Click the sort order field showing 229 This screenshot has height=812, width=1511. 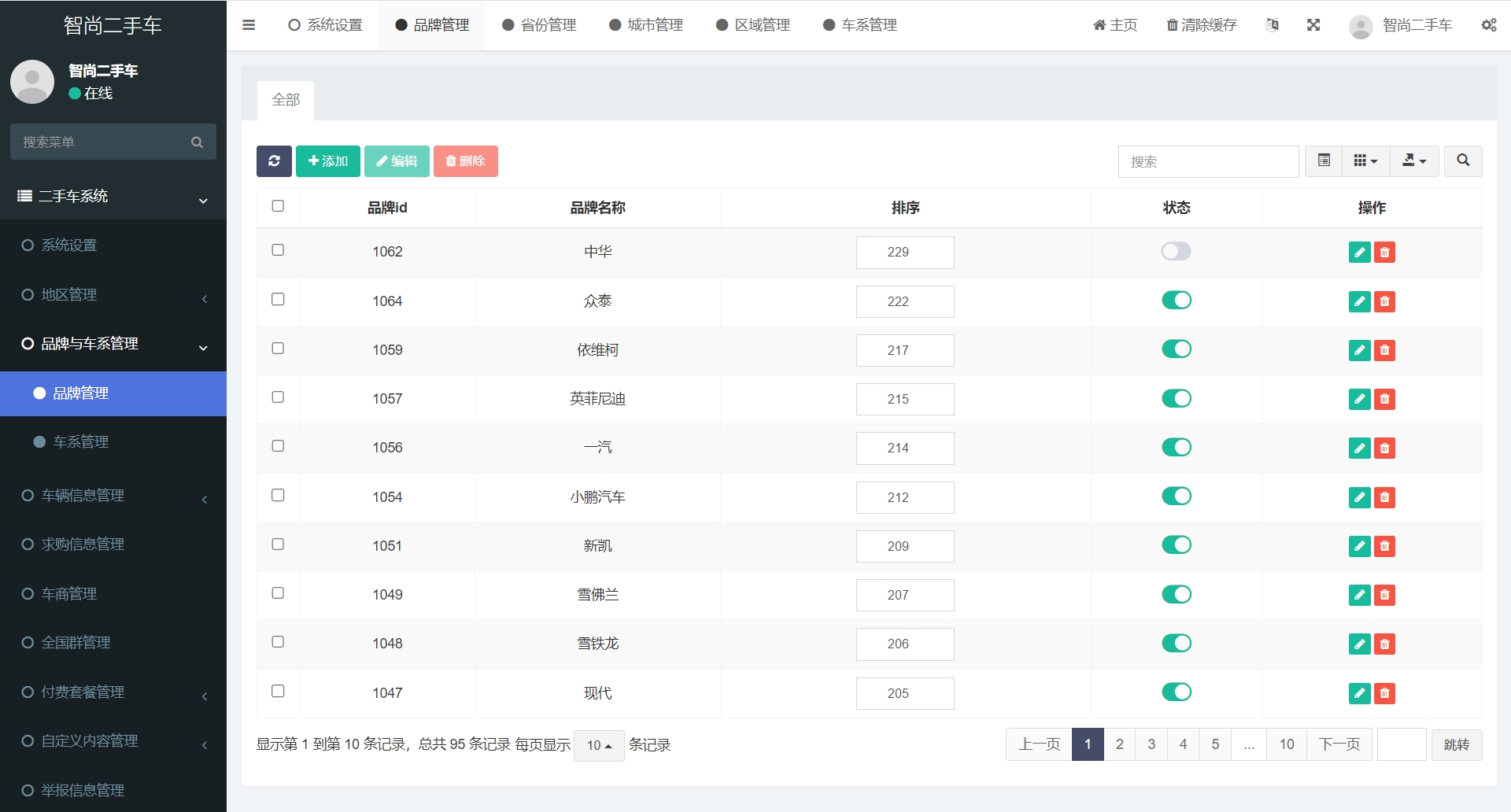coord(905,253)
